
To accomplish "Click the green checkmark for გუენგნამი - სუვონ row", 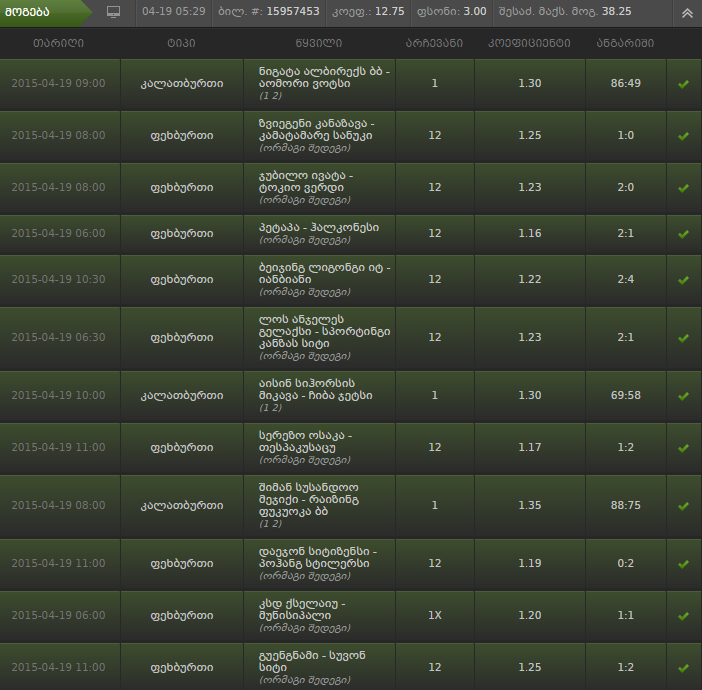I will (683, 668).
